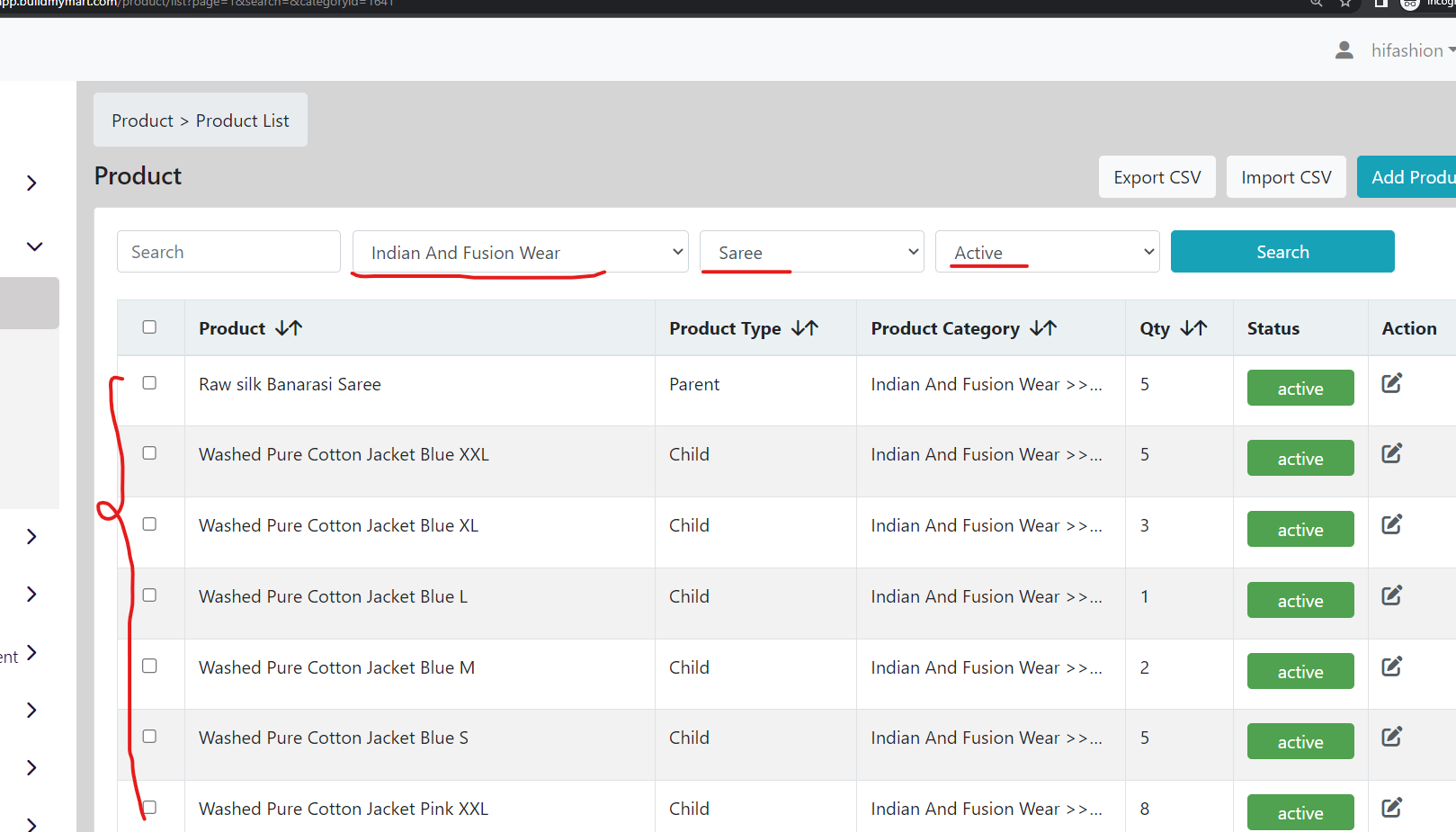Check the Jacket Blue M row
1456x832 pixels.
tap(149, 666)
